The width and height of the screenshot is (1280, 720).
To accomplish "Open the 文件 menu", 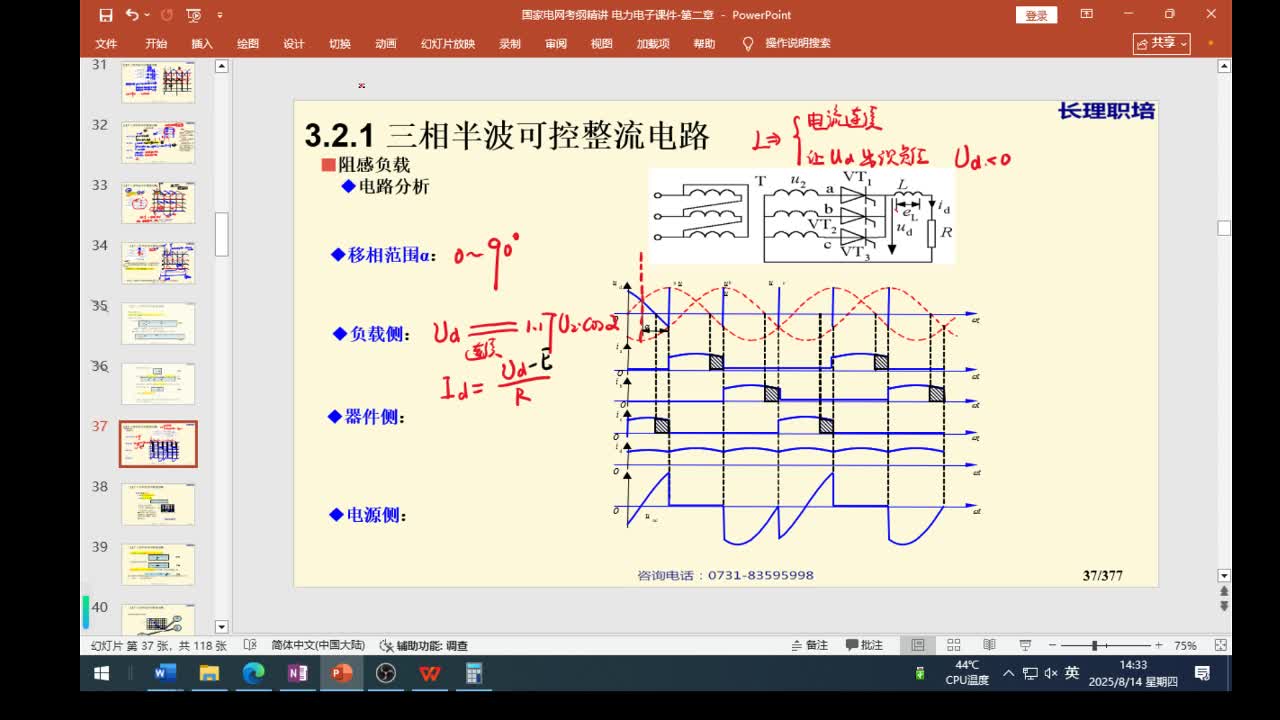I will coord(106,44).
